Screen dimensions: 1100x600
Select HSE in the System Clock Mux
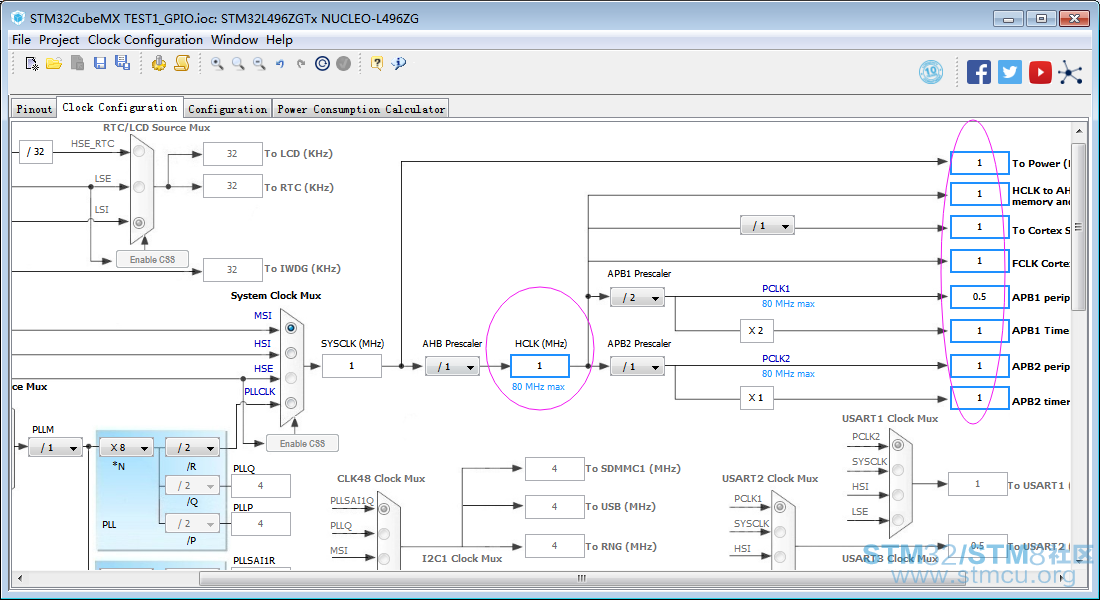pyautogui.click(x=290, y=378)
